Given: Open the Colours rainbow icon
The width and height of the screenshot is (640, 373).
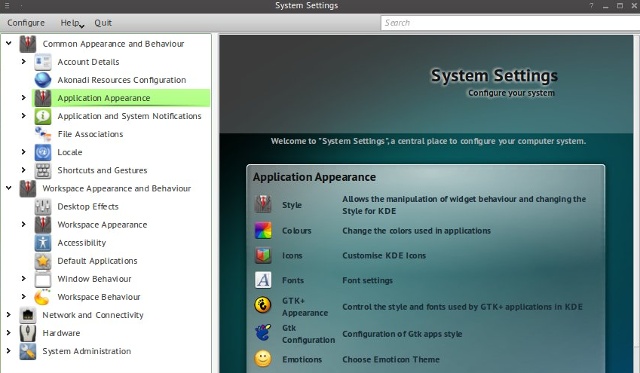Looking at the screenshot, I should tap(263, 231).
